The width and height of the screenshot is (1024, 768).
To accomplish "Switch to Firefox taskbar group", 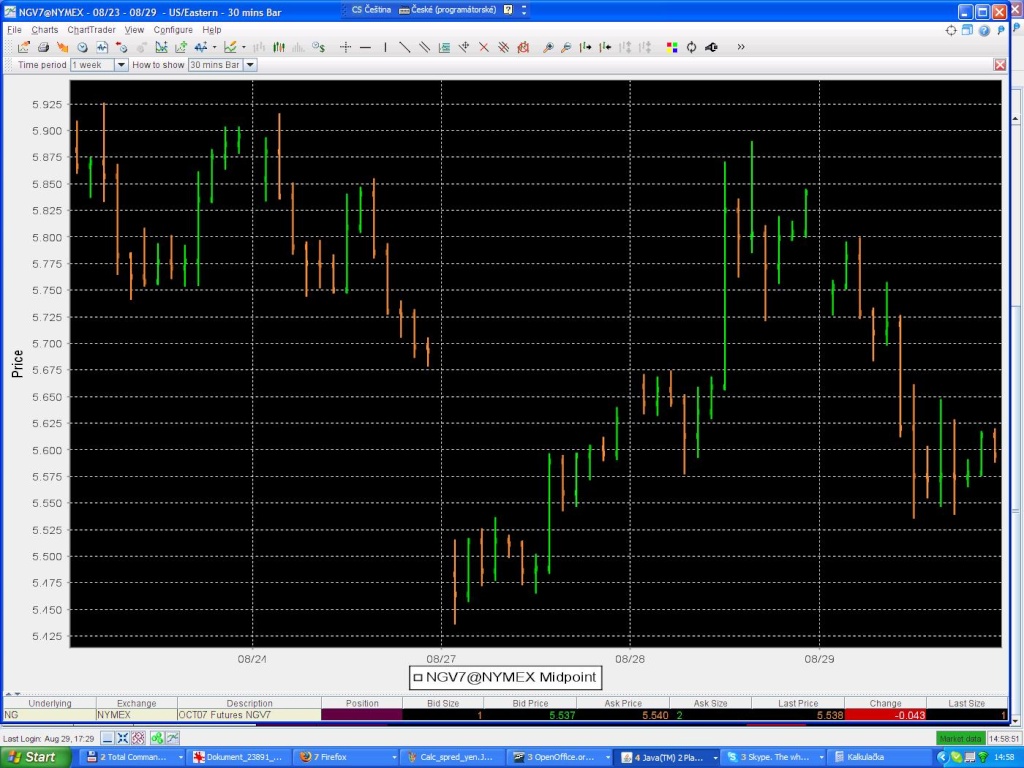I will click(346, 757).
